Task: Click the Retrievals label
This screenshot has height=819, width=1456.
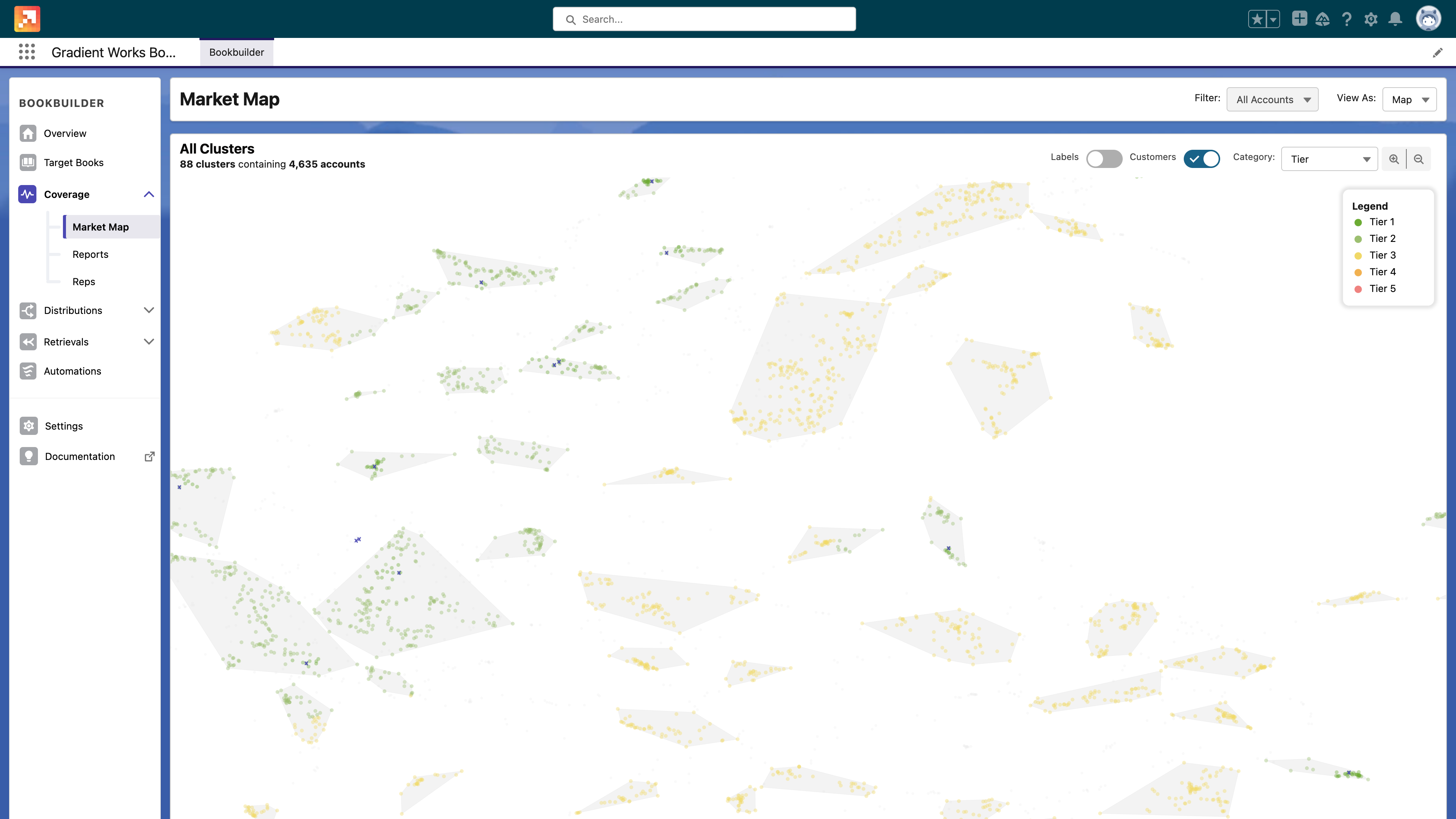Action: pos(66,342)
